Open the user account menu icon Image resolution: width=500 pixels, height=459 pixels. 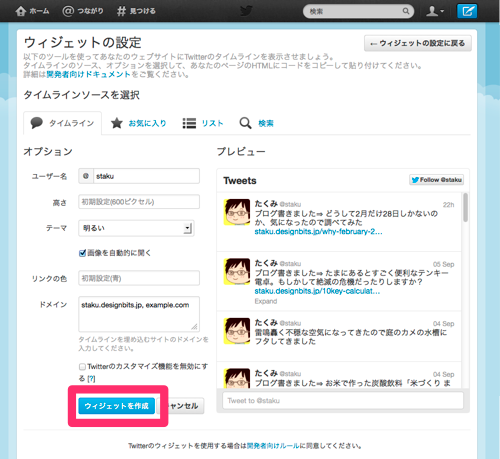coord(435,11)
